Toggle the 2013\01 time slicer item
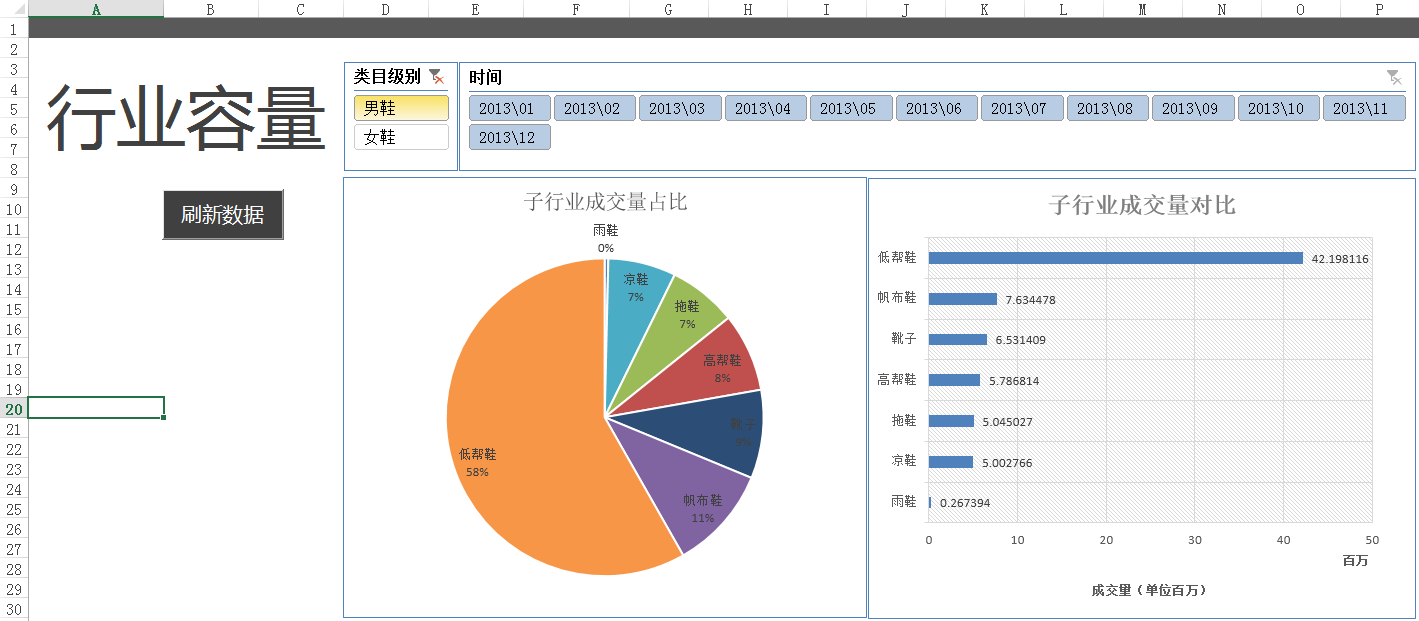Image resolution: width=1419 pixels, height=621 pixels. coord(509,108)
